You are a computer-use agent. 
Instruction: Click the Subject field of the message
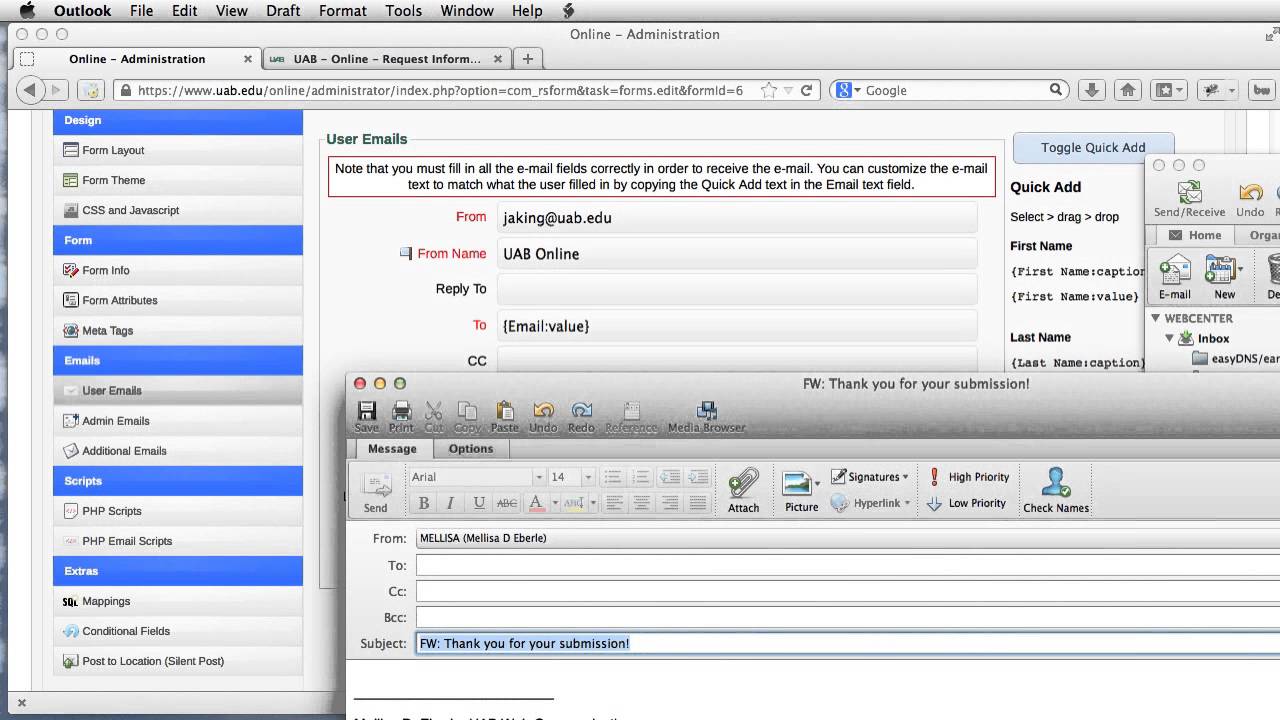click(x=848, y=643)
